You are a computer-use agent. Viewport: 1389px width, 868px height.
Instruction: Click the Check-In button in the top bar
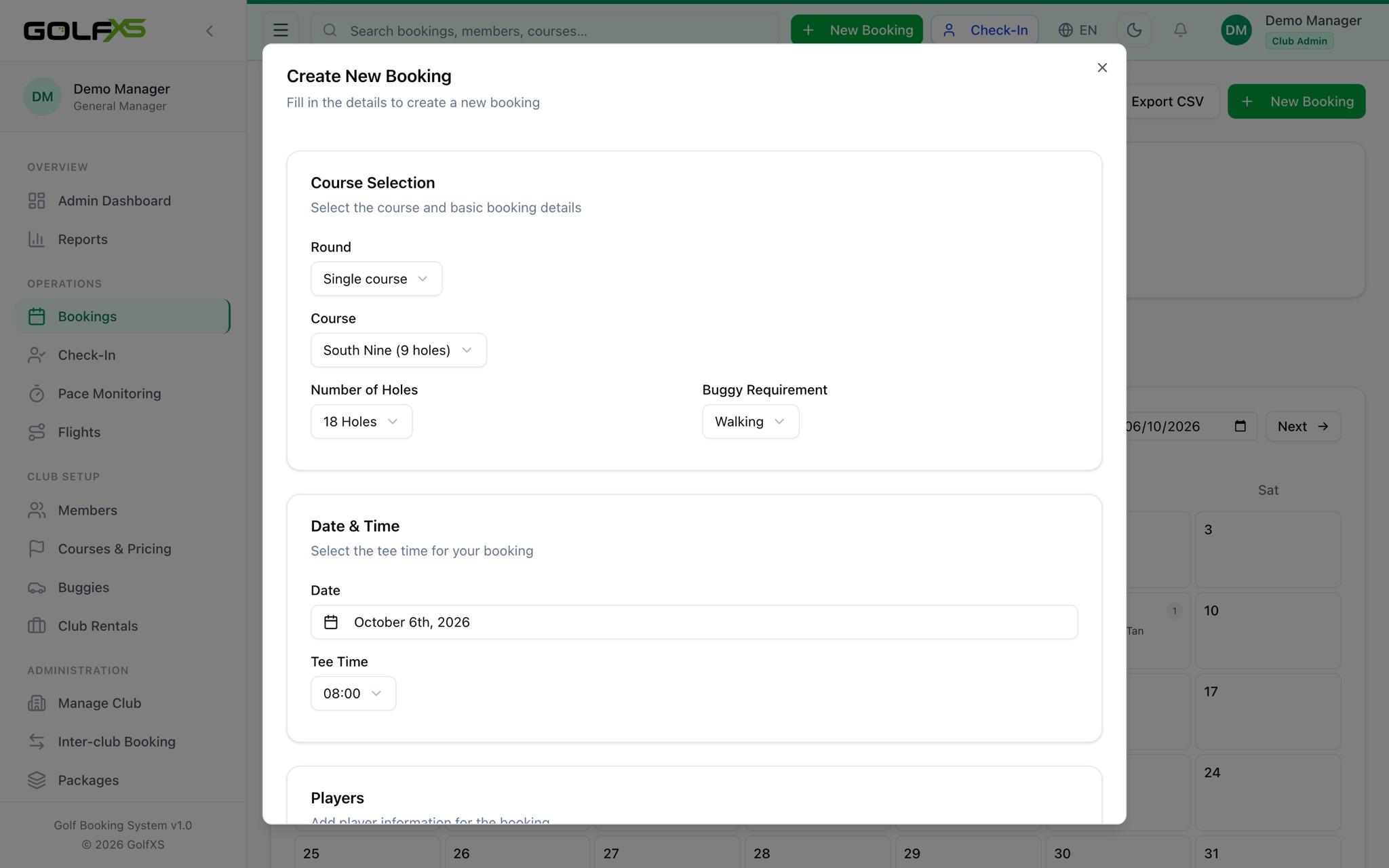pyautogui.click(x=985, y=31)
